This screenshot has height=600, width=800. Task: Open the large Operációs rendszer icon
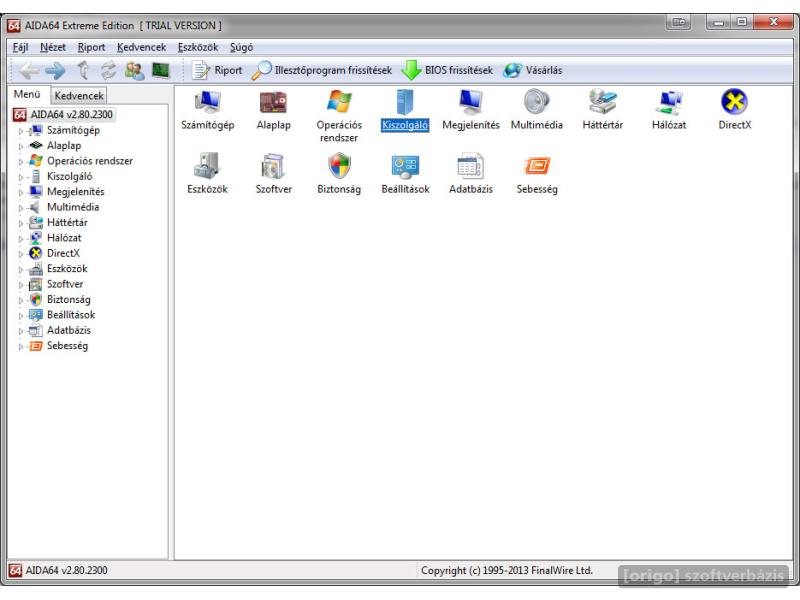339,116
